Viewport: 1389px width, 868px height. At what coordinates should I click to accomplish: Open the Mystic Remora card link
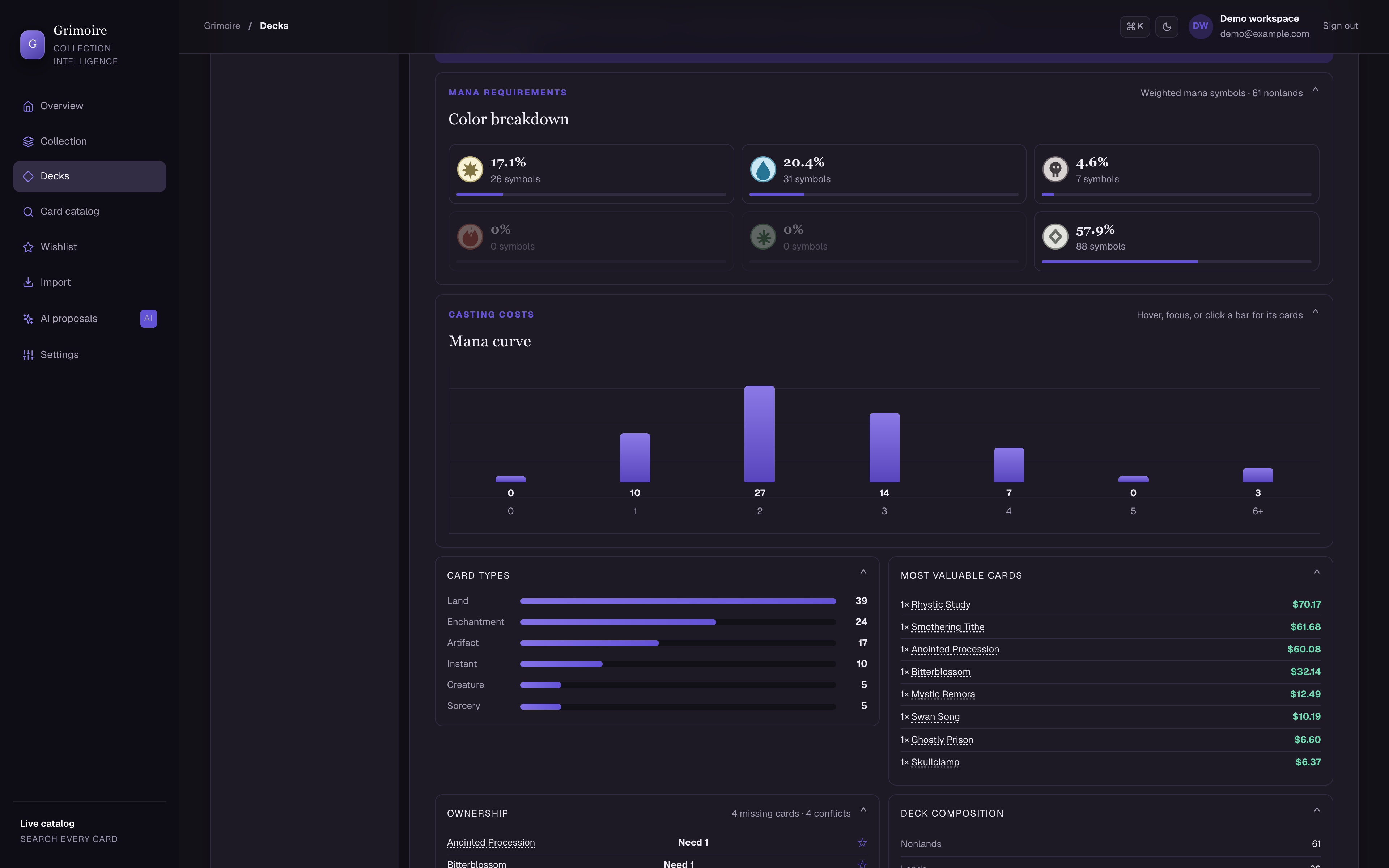tap(943, 694)
